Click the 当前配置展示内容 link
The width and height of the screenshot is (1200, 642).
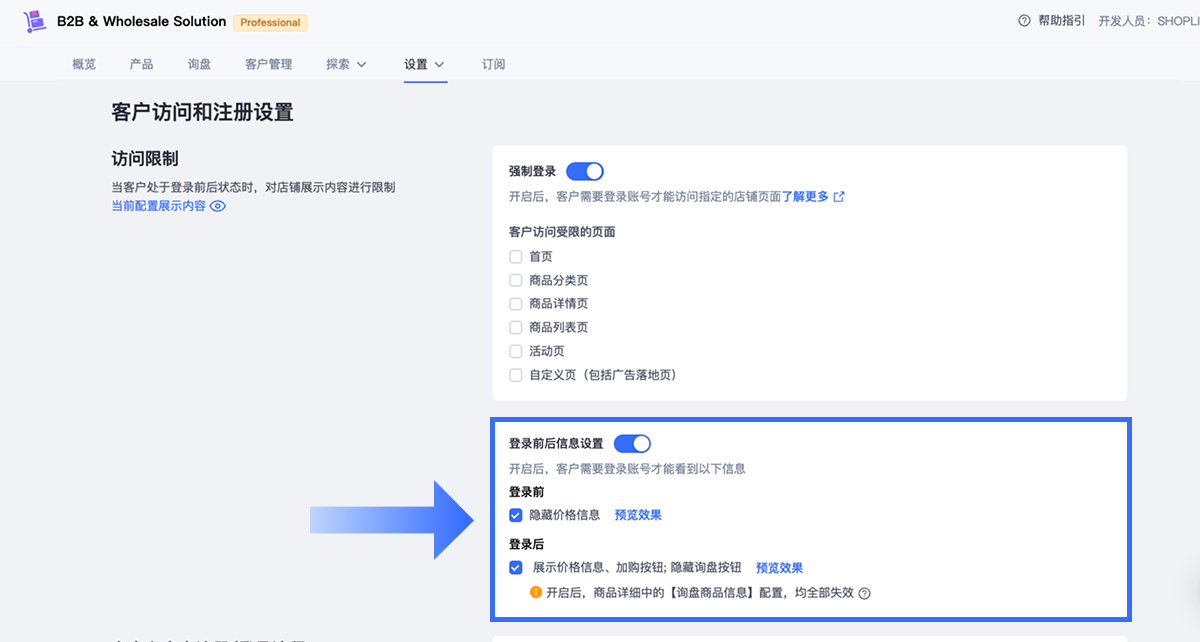[159, 206]
